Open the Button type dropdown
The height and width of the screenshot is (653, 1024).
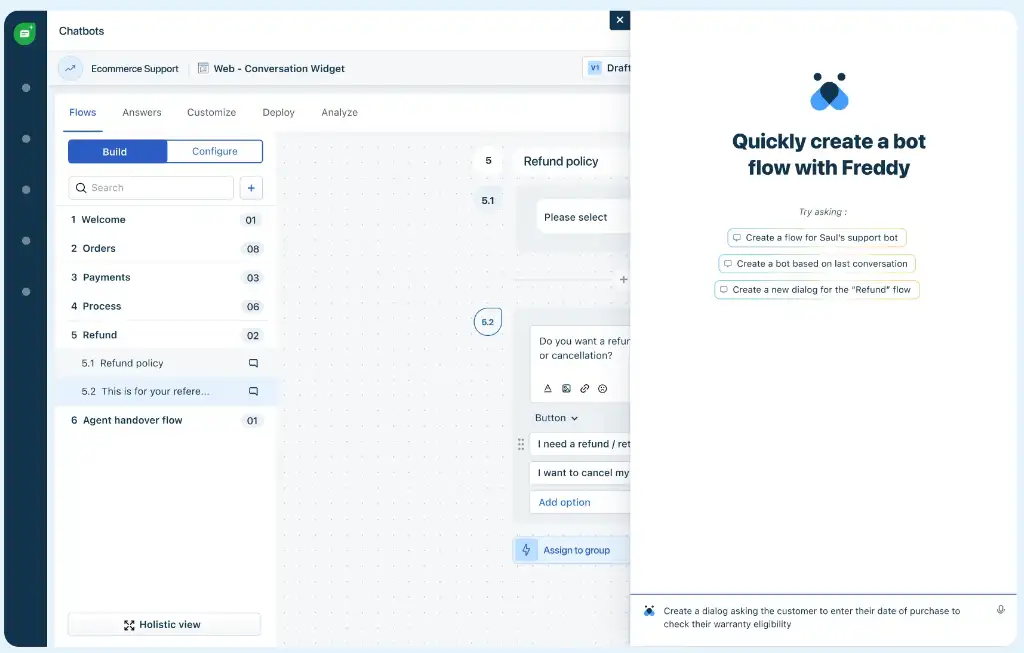click(x=556, y=417)
